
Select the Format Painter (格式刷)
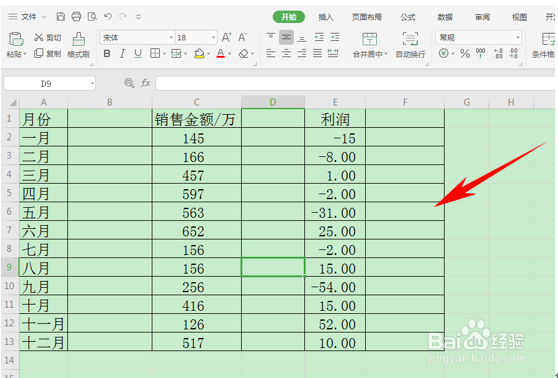pos(78,44)
